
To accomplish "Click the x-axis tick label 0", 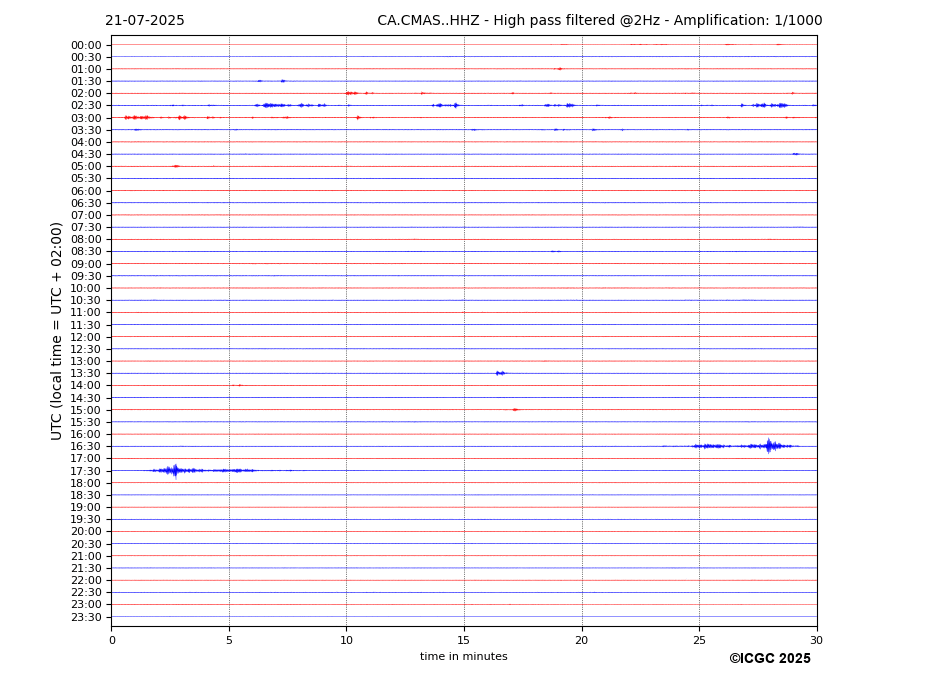I will pyautogui.click(x=112, y=640).
